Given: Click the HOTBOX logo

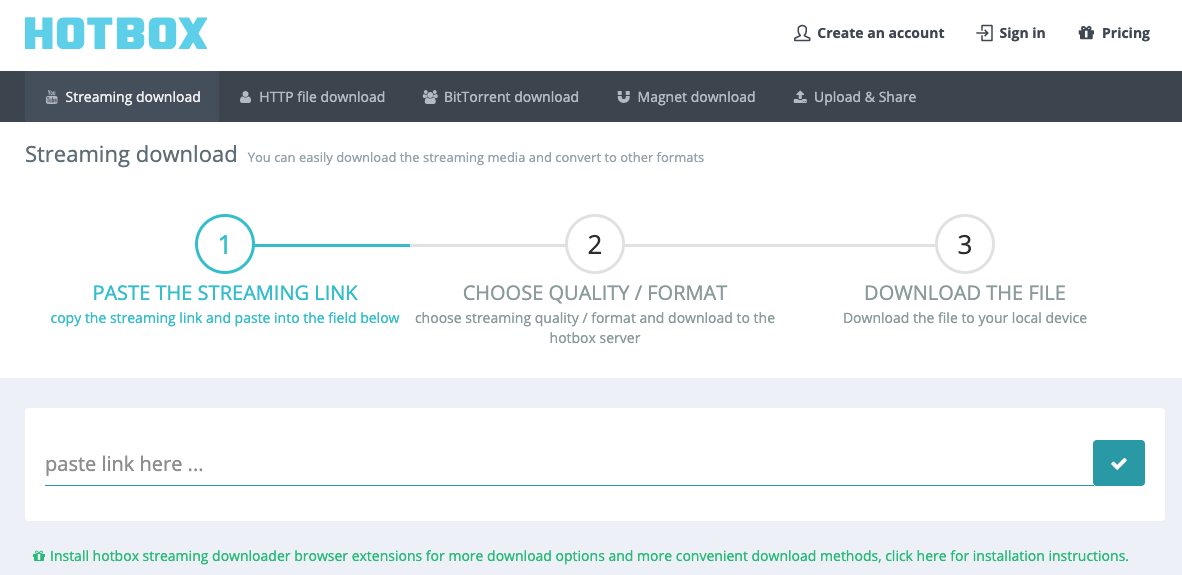Looking at the screenshot, I should [x=116, y=34].
